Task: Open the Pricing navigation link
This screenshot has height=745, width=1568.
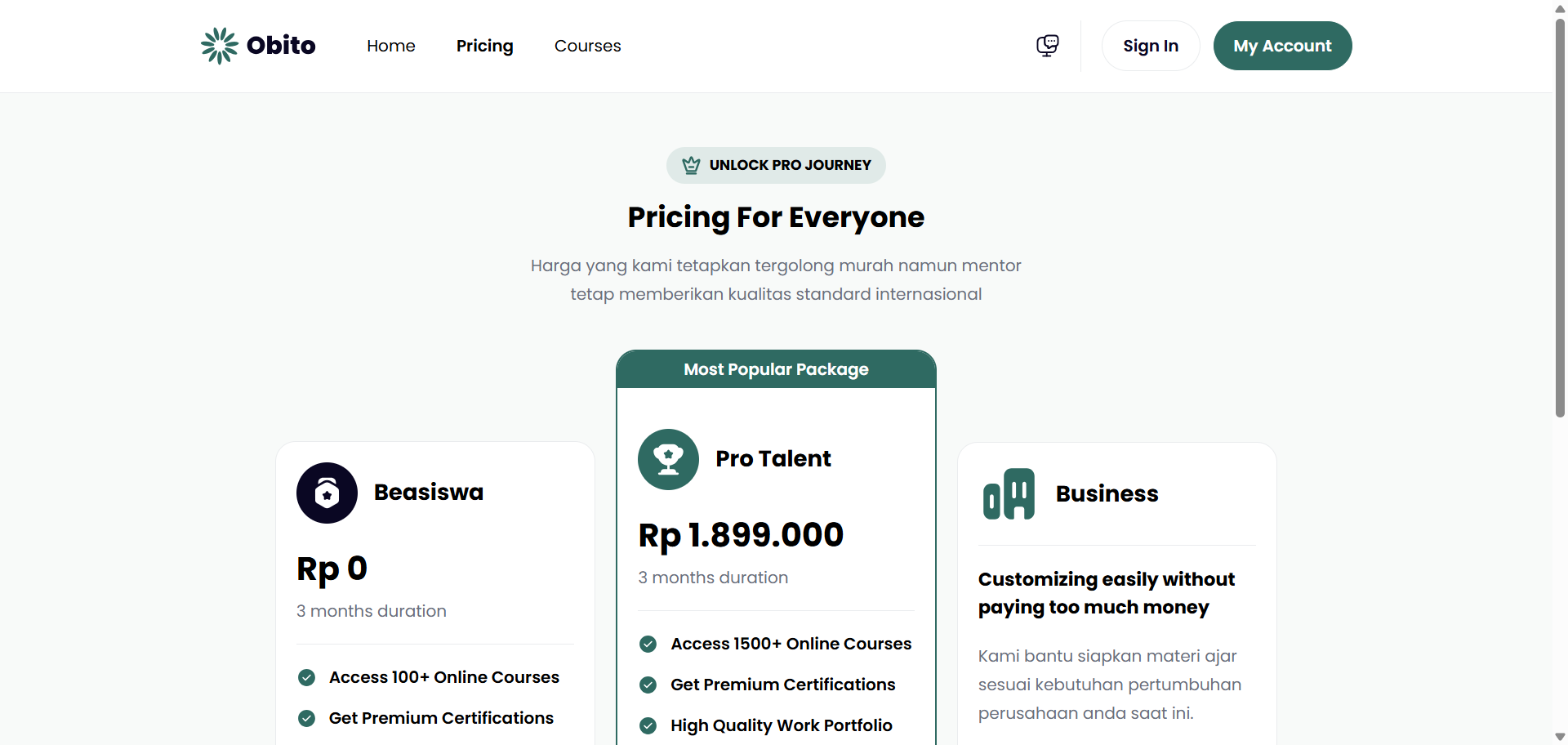Action: (485, 46)
